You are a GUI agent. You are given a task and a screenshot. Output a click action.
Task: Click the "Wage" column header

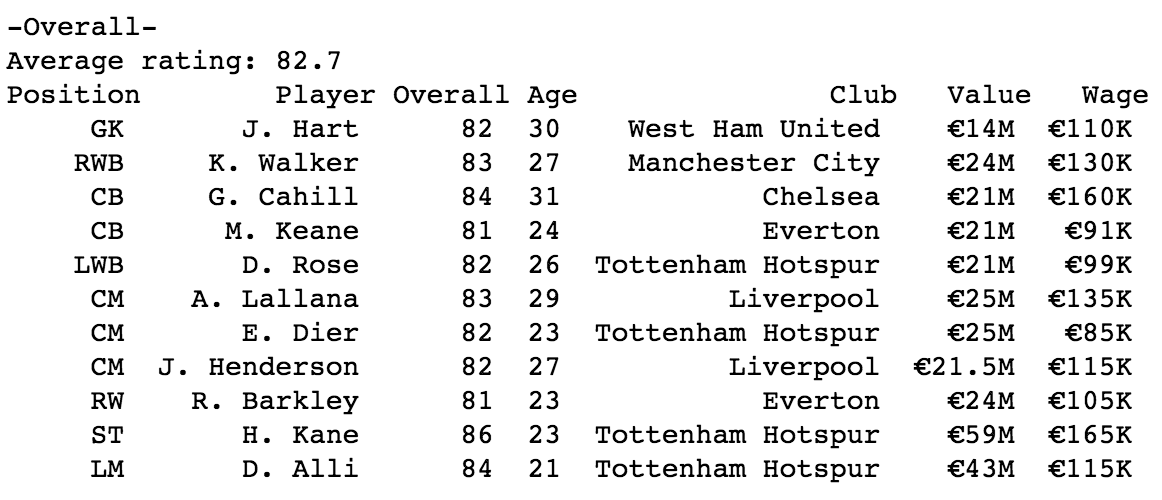1115,96
